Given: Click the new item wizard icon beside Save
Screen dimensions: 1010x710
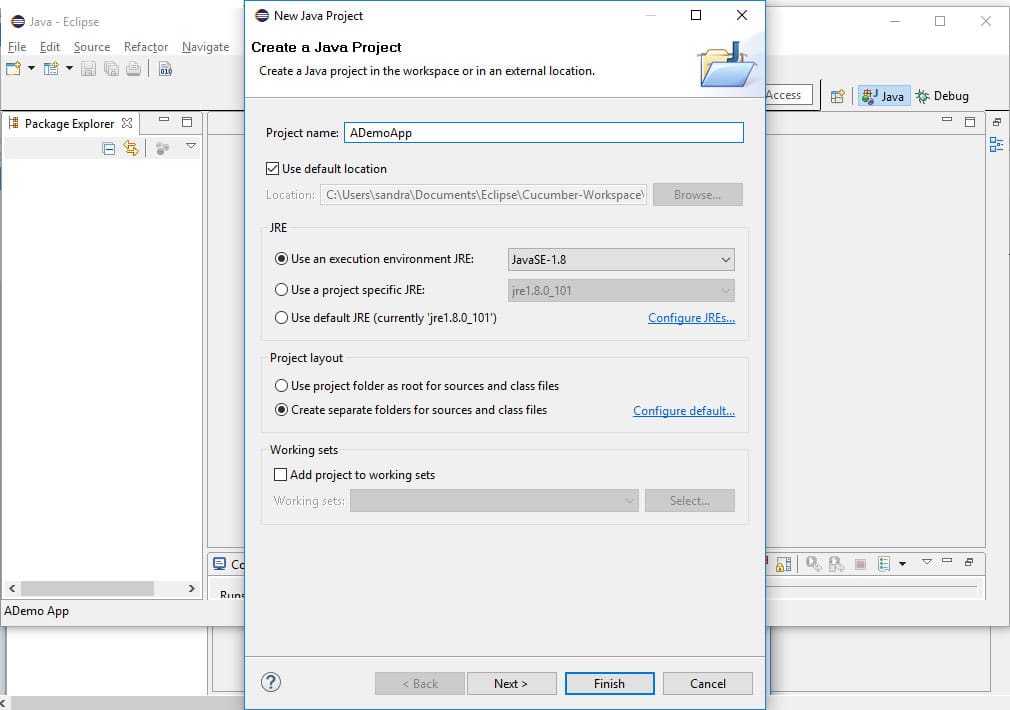Looking at the screenshot, I should pos(51,69).
